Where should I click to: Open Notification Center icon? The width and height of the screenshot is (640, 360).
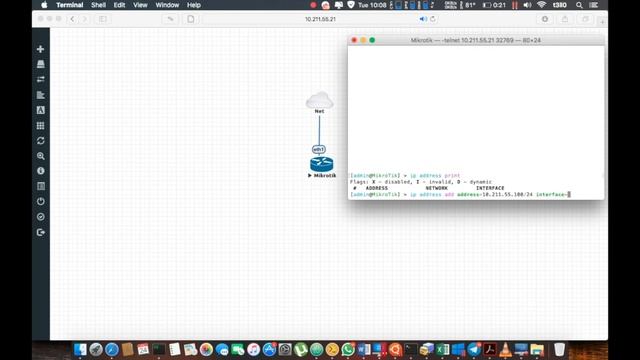tap(594, 5)
